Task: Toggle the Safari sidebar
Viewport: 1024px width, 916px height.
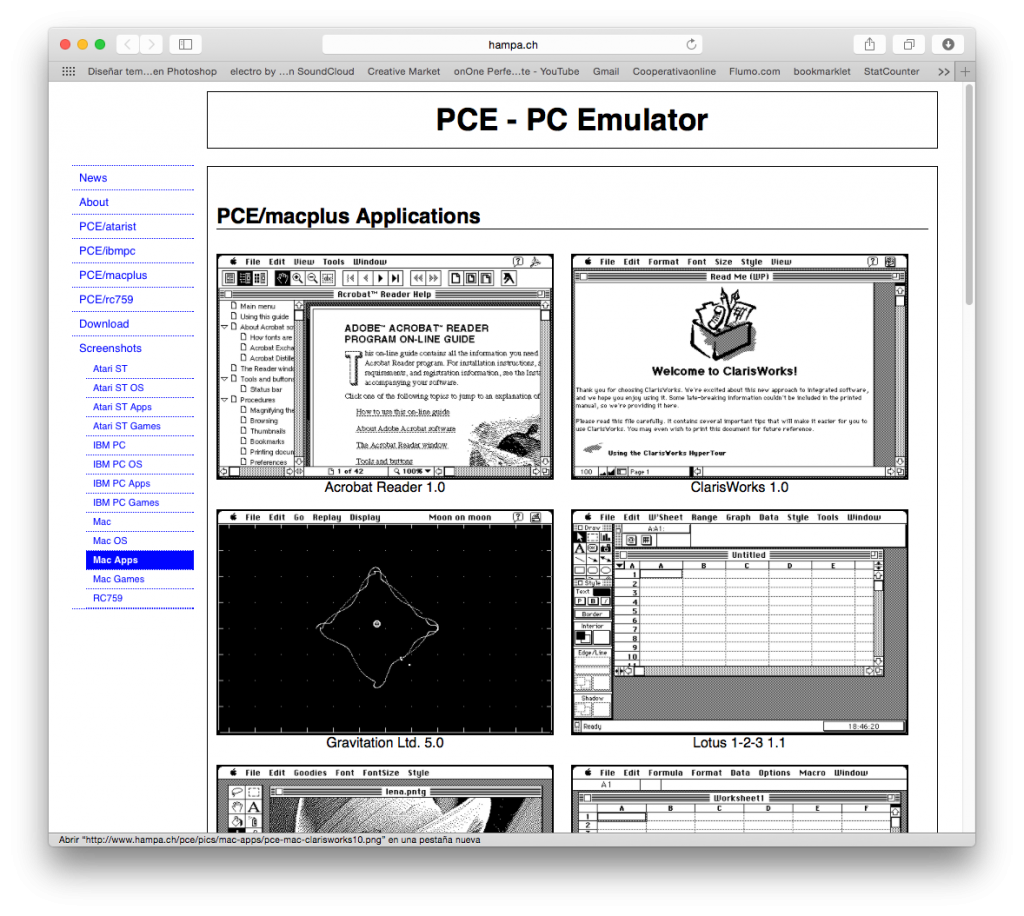Action: point(185,44)
